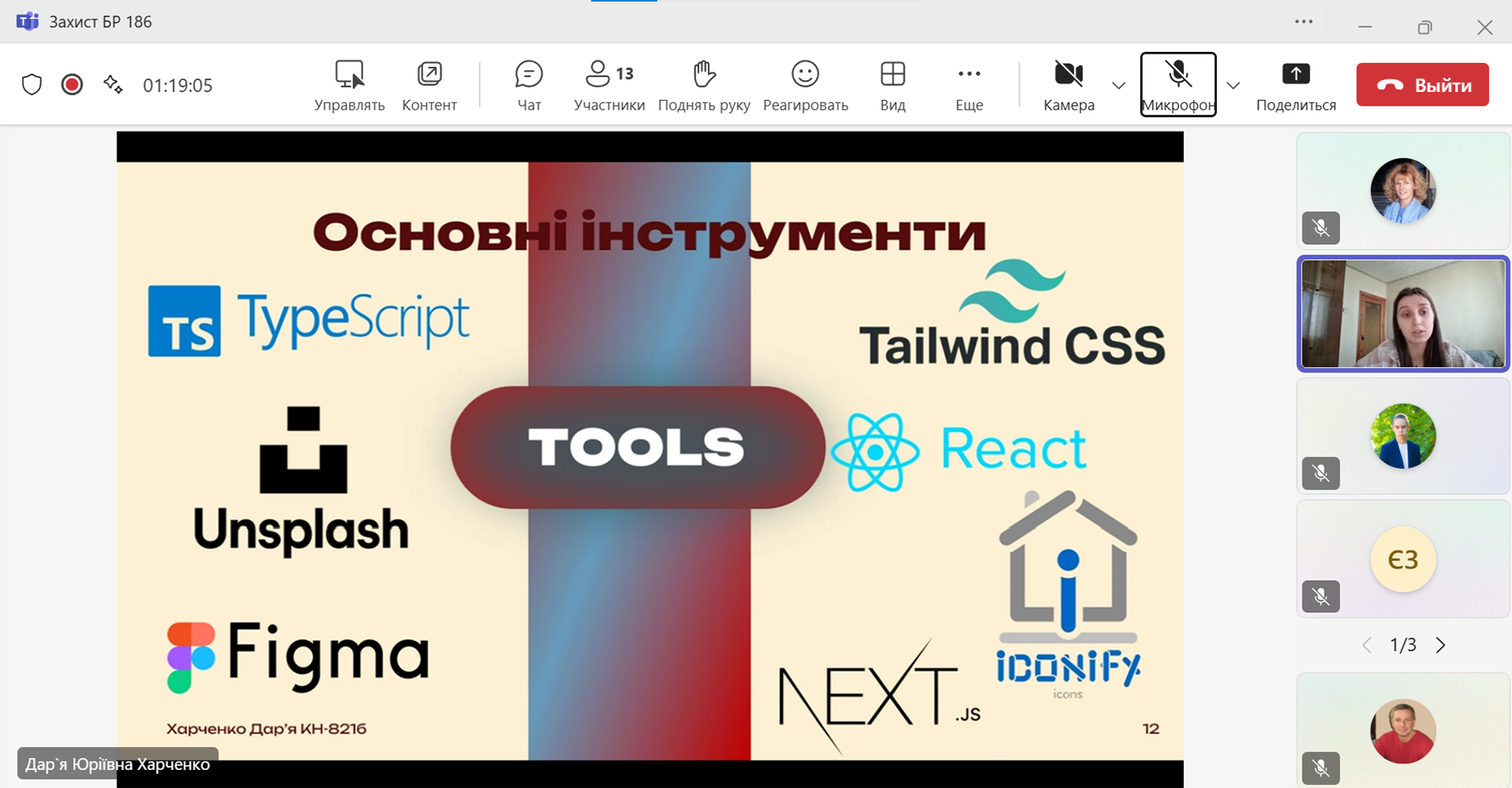Open the Вид layout options
The width and height of the screenshot is (1512, 788).
coord(892,84)
